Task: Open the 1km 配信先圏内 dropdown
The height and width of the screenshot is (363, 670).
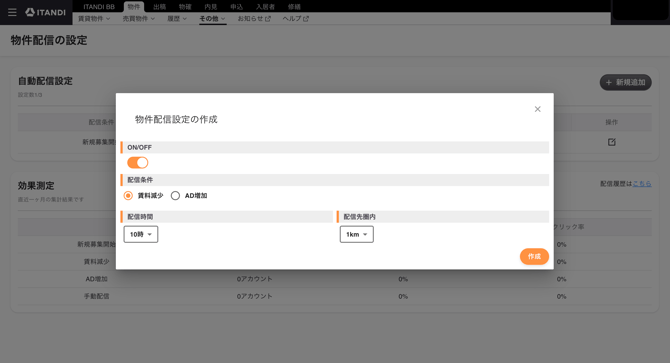Action: pos(356,234)
